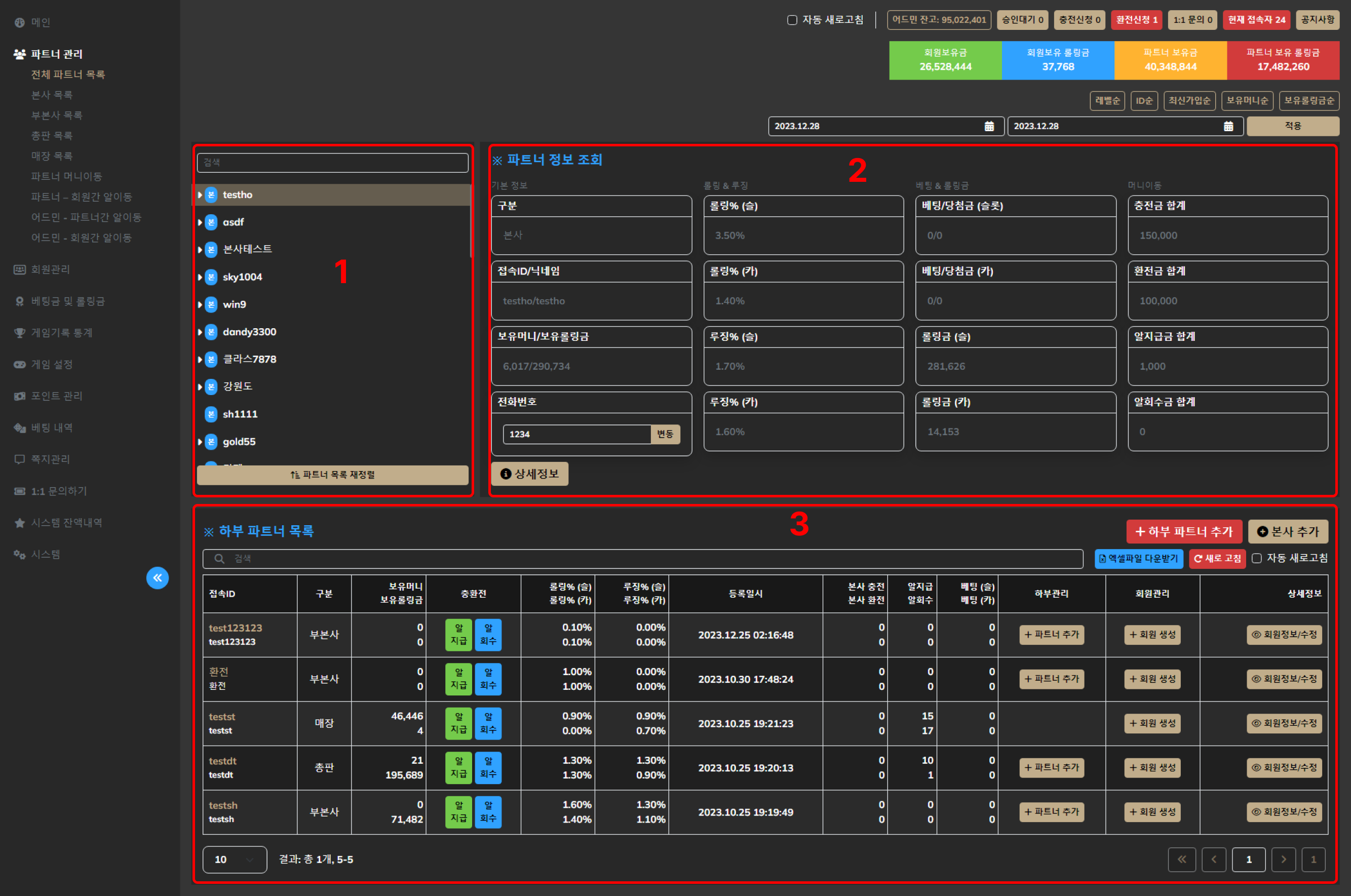Click green 알 지급 button for test123123
Screen dimensions: 1351x896
458,635
